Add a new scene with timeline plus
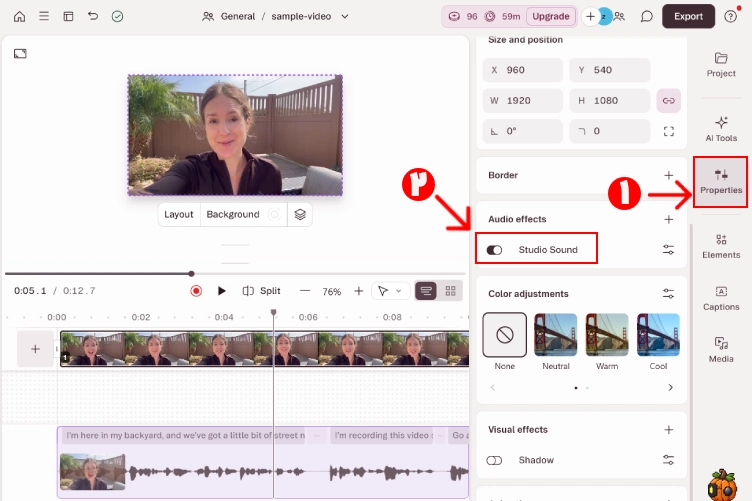This screenshot has height=501, width=752. pyautogui.click(x=35, y=349)
